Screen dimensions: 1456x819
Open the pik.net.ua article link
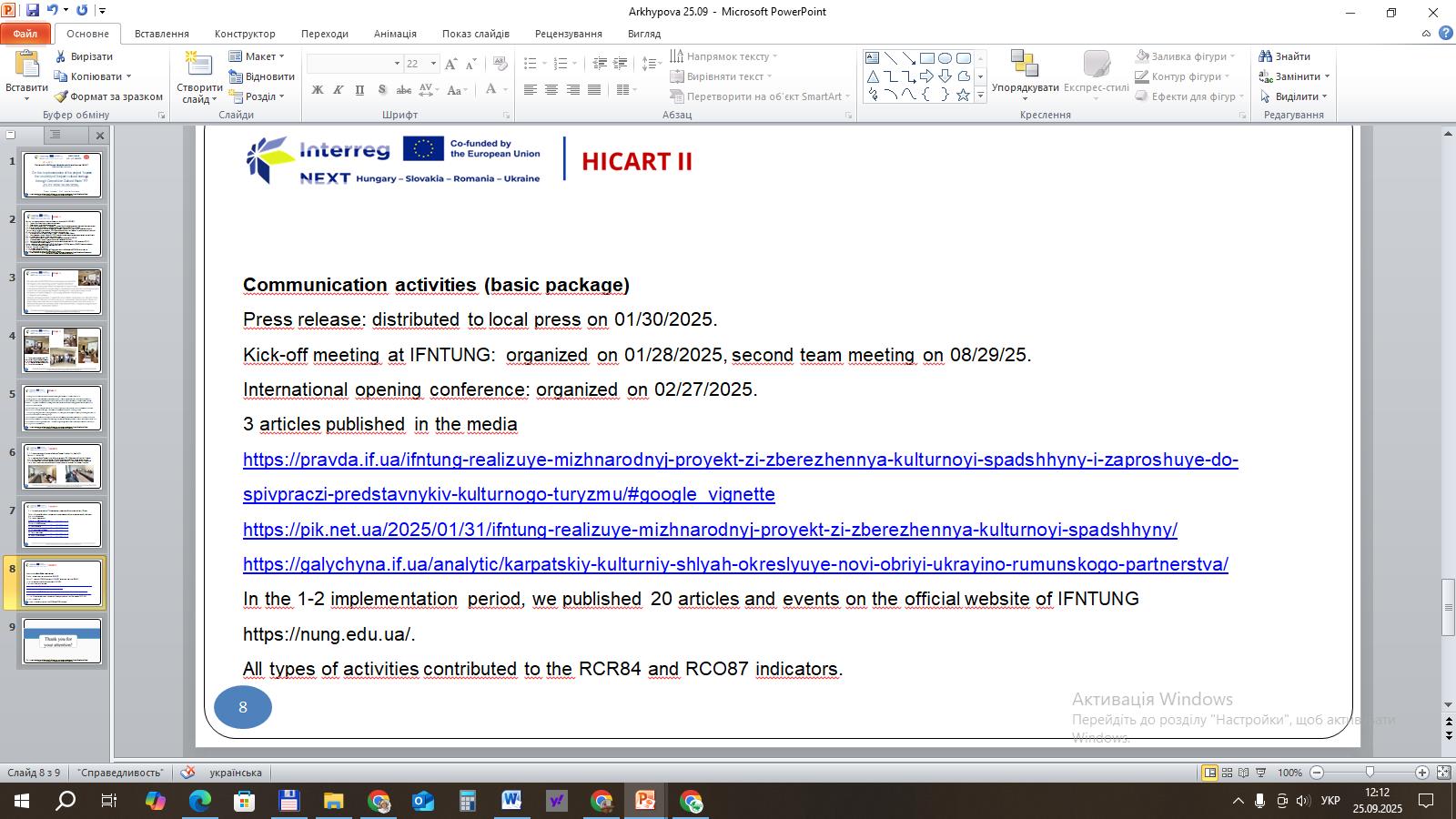click(x=710, y=530)
